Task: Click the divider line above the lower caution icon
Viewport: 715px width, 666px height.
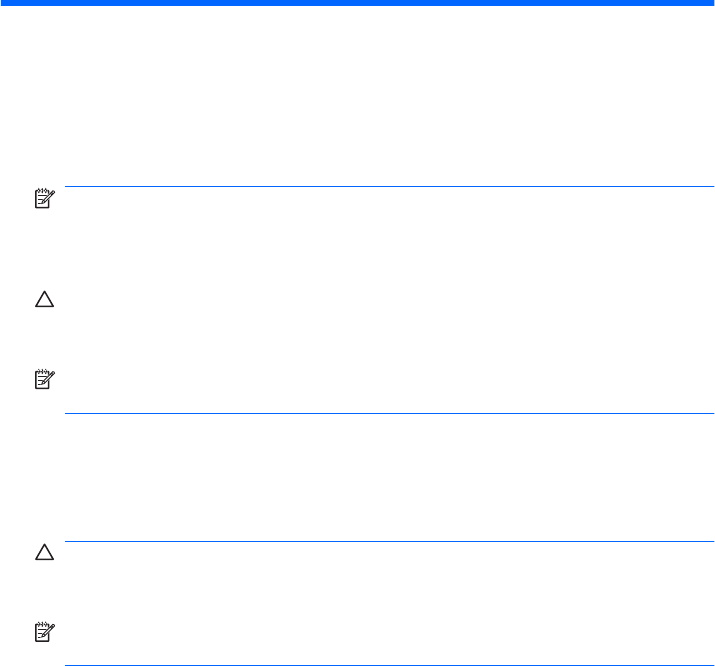Action: (388, 542)
